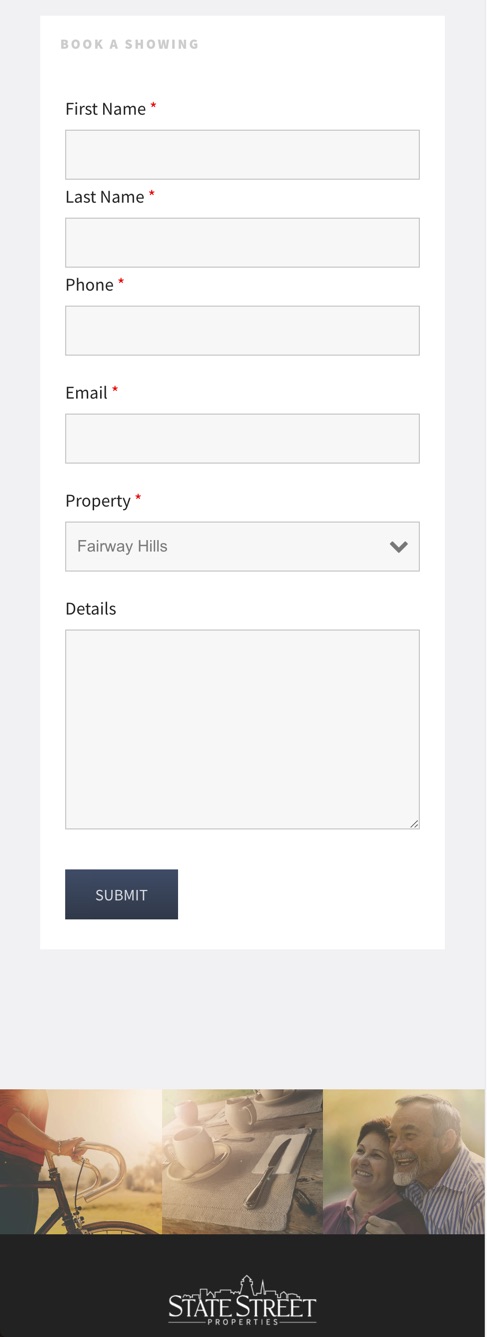This screenshot has height=1337, width=487.
Task: Click the First Name label
Action: [105, 109]
